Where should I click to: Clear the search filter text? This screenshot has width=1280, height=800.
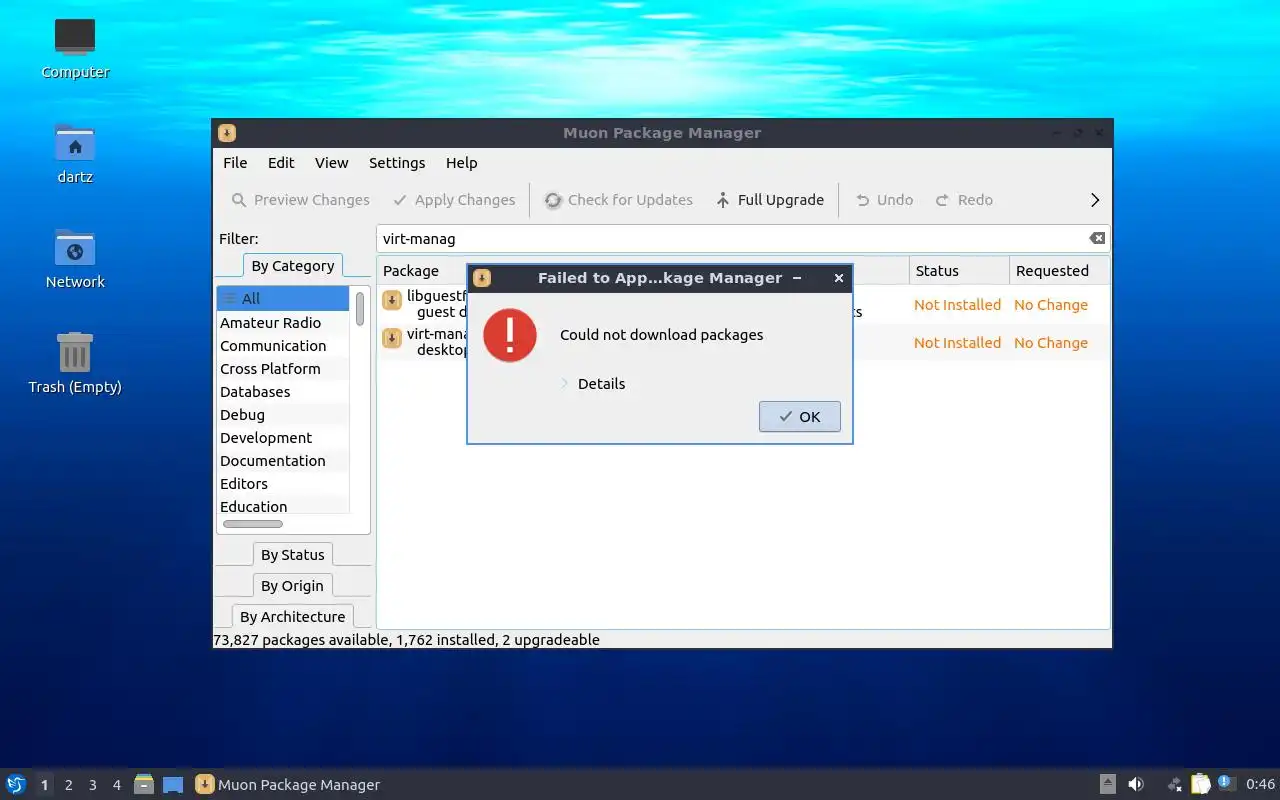coord(1097,238)
